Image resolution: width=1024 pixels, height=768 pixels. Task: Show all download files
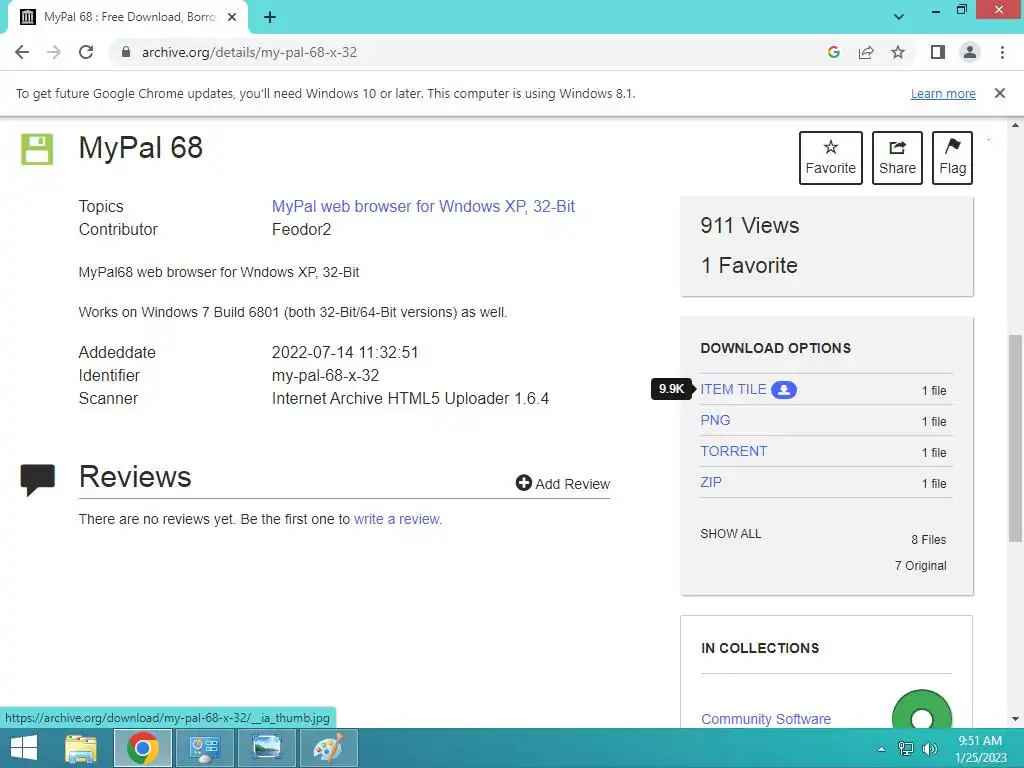click(731, 534)
